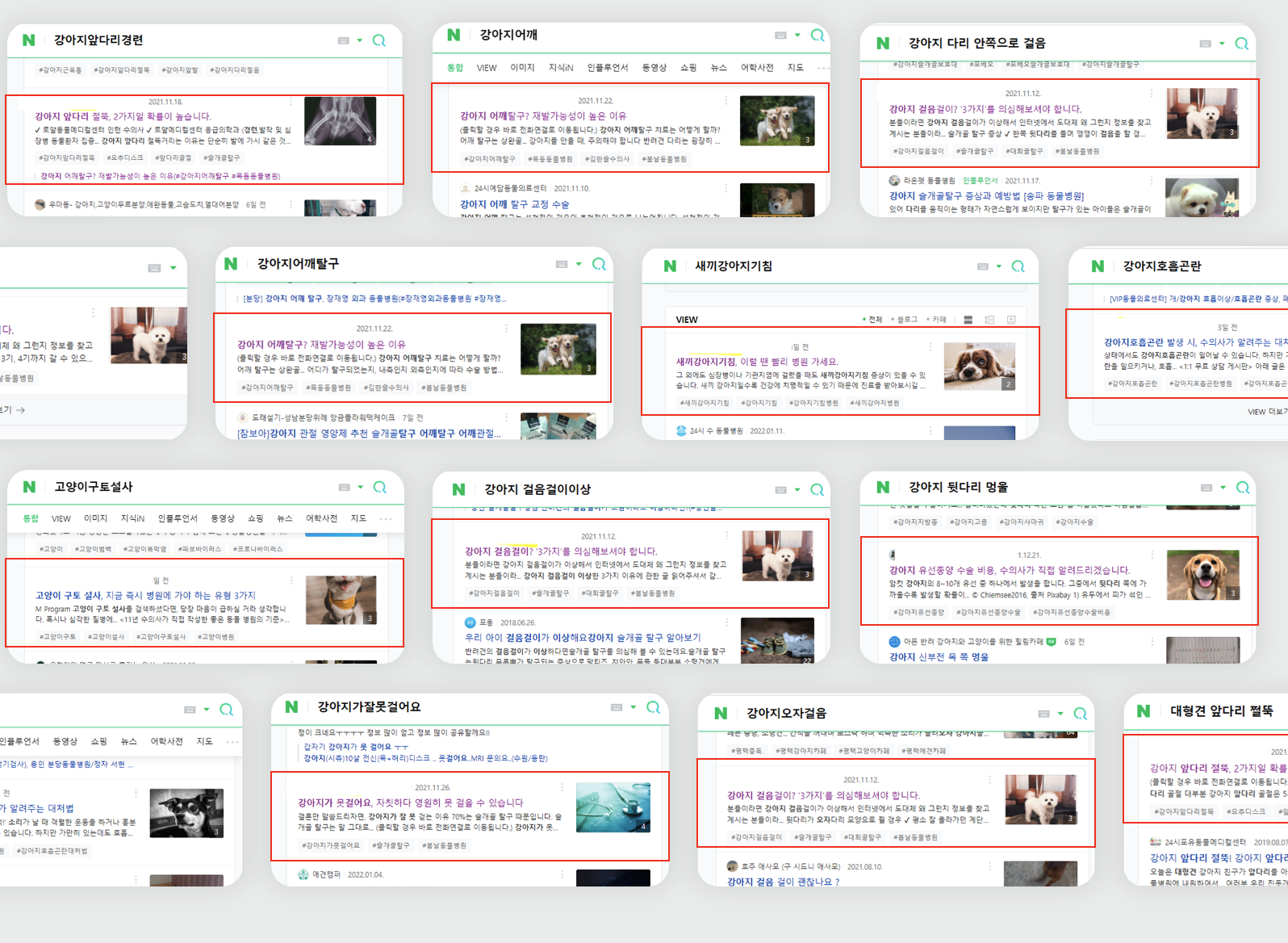The width and height of the screenshot is (1288, 943).
Task: Click the search icon in 강아지오자걸음 card
Action: (x=1080, y=714)
